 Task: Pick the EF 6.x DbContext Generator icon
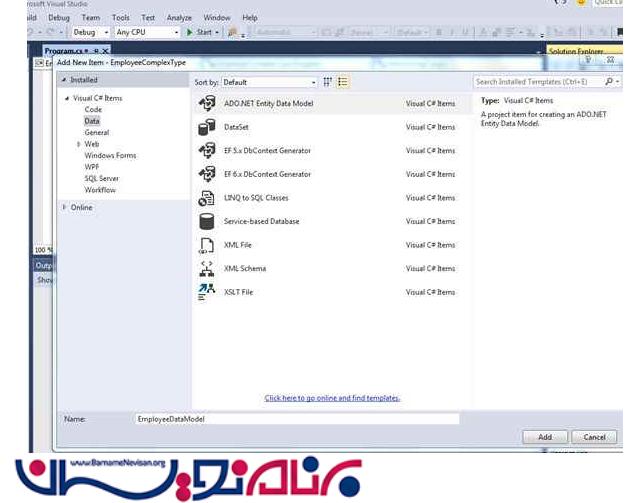207,174
